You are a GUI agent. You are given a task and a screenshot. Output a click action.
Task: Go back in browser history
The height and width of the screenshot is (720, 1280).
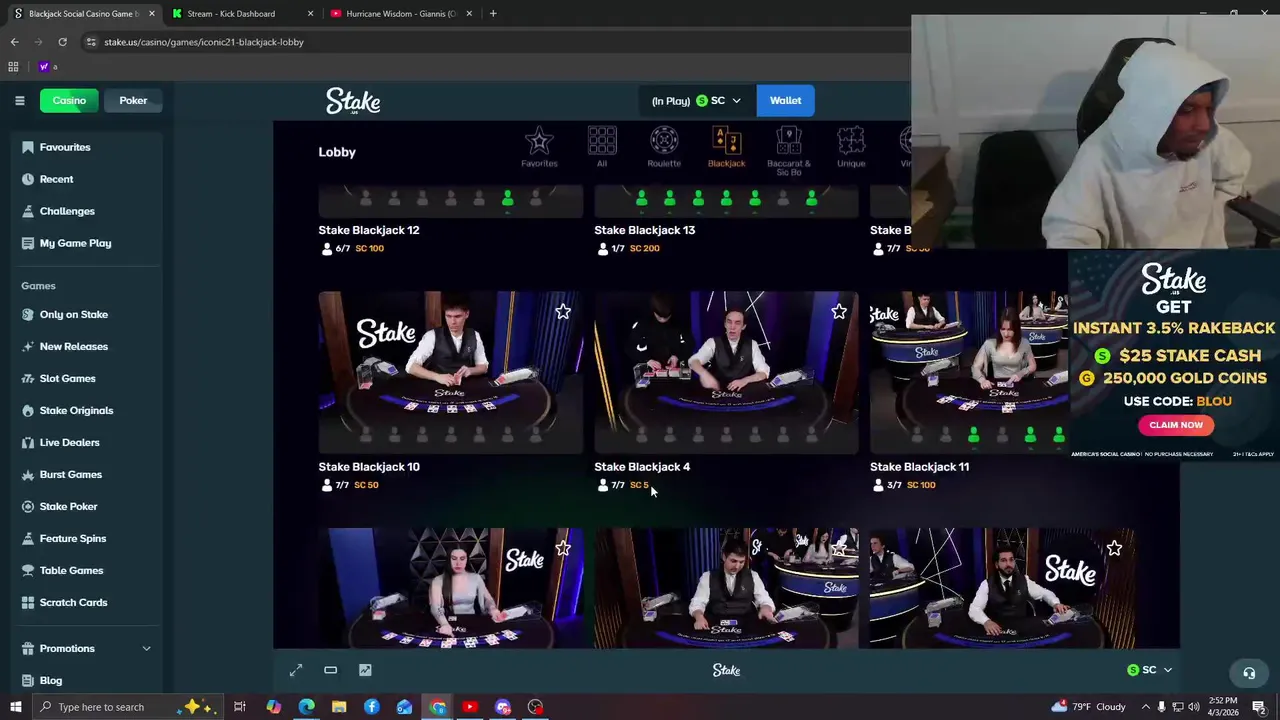(x=14, y=42)
